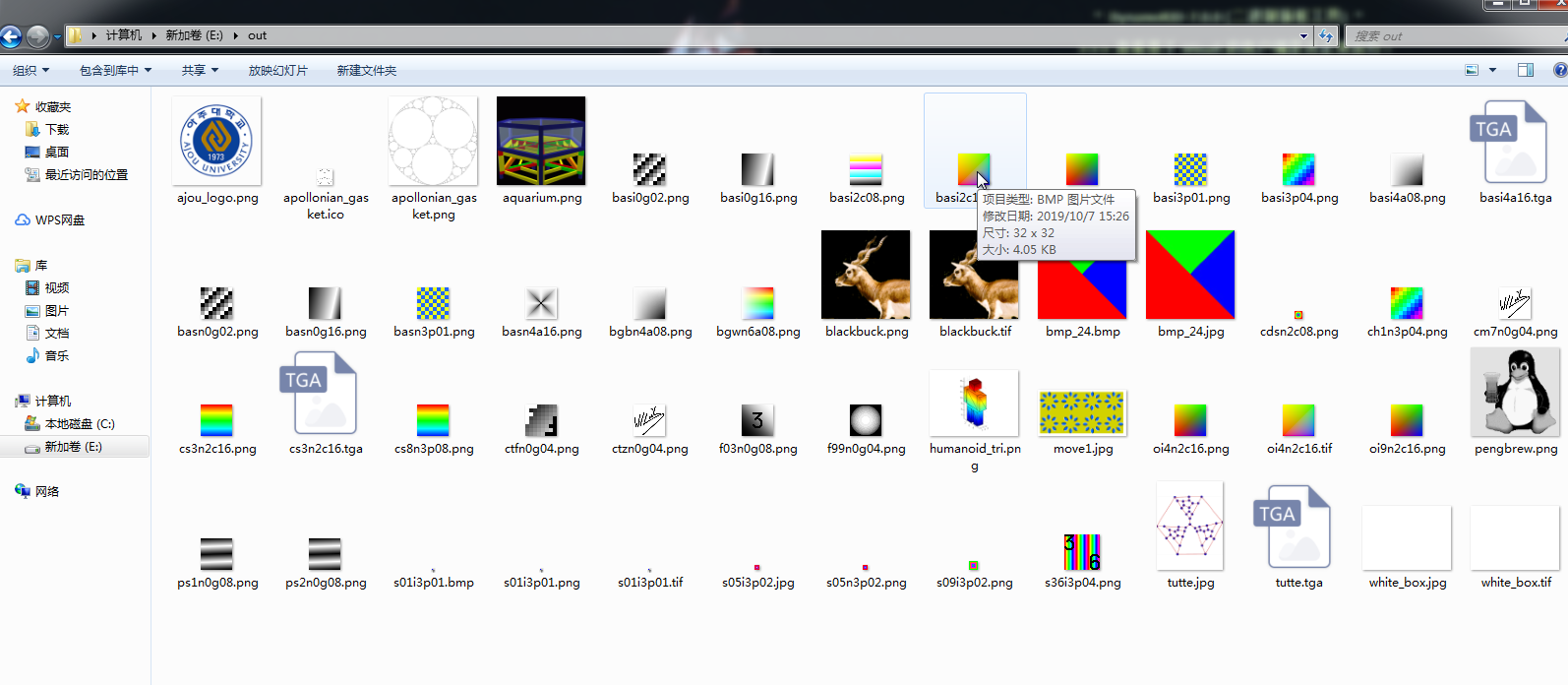
Task: Open WPS网盘 in the sidebar
Action: pyautogui.click(x=49, y=220)
